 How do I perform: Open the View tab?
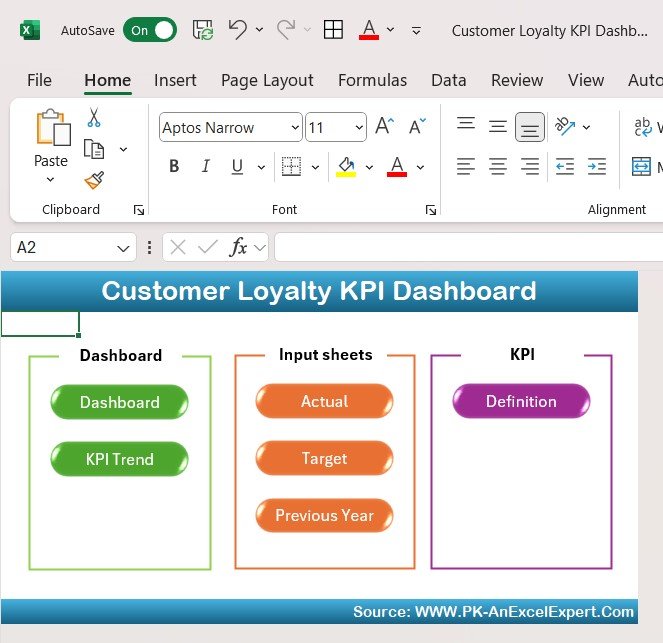(586, 80)
